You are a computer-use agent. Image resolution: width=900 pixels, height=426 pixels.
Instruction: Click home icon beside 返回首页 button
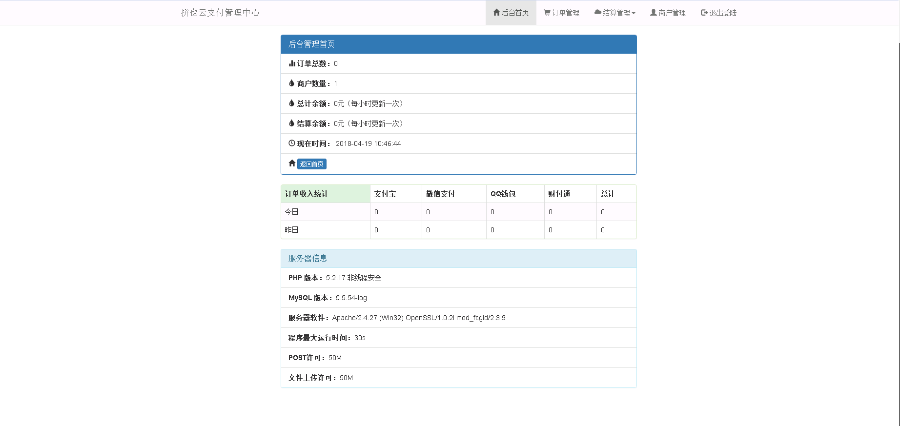tap(292, 164)
